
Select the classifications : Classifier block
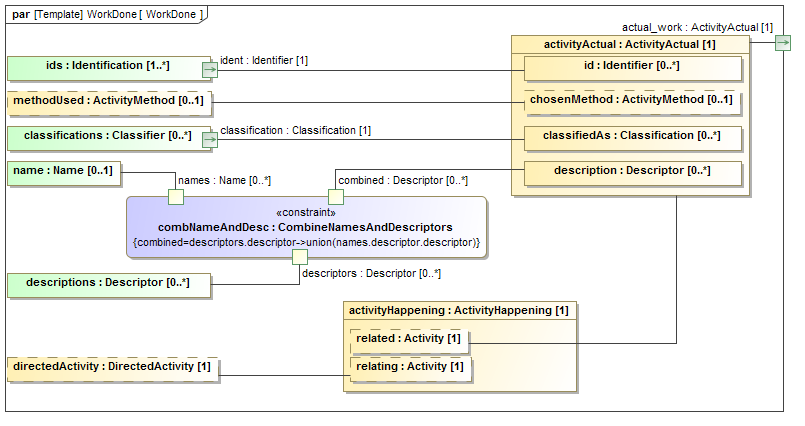[x=109, y=139]
